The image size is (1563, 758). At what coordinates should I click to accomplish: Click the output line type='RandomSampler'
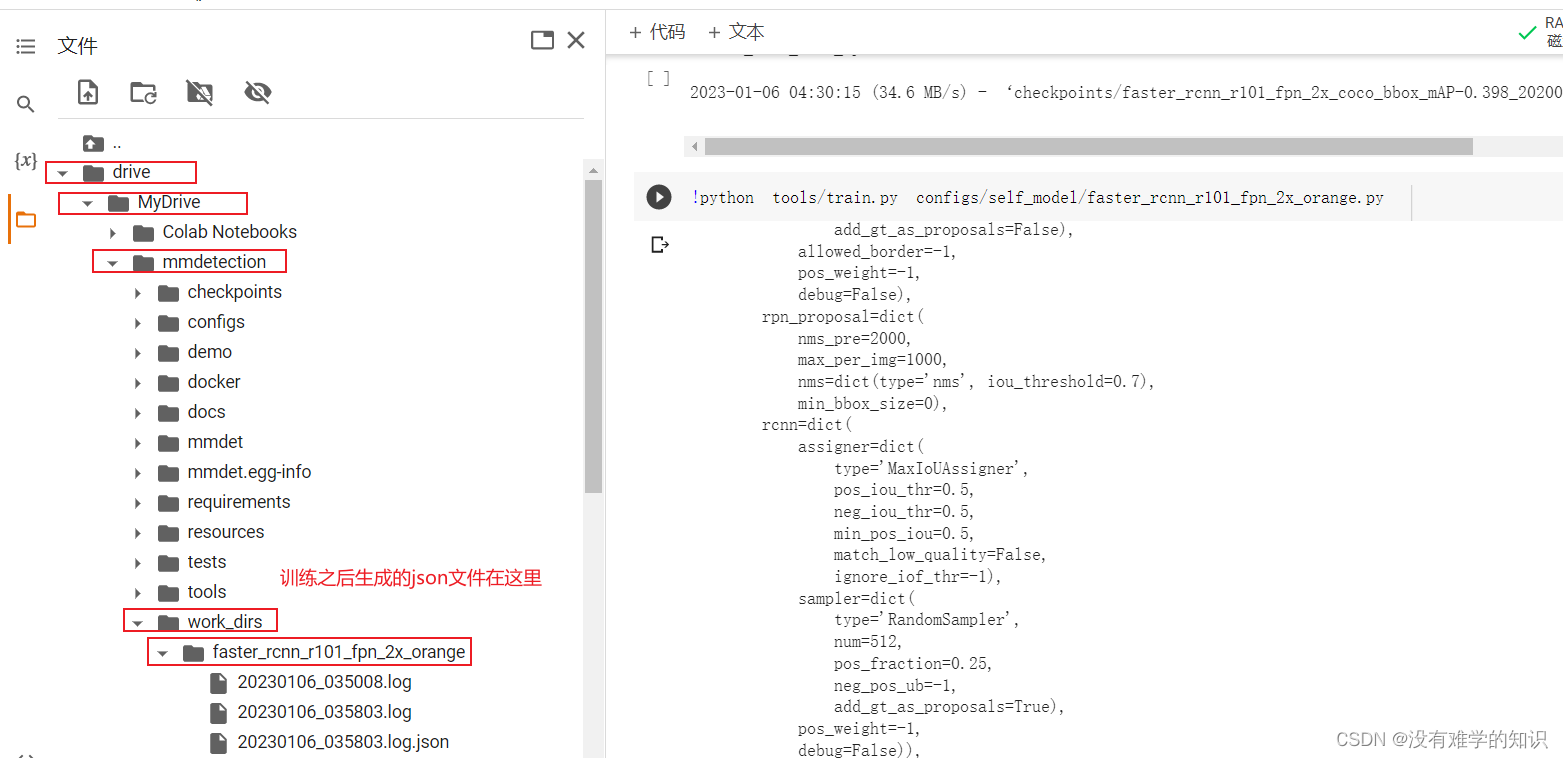[x=927, y=620]
